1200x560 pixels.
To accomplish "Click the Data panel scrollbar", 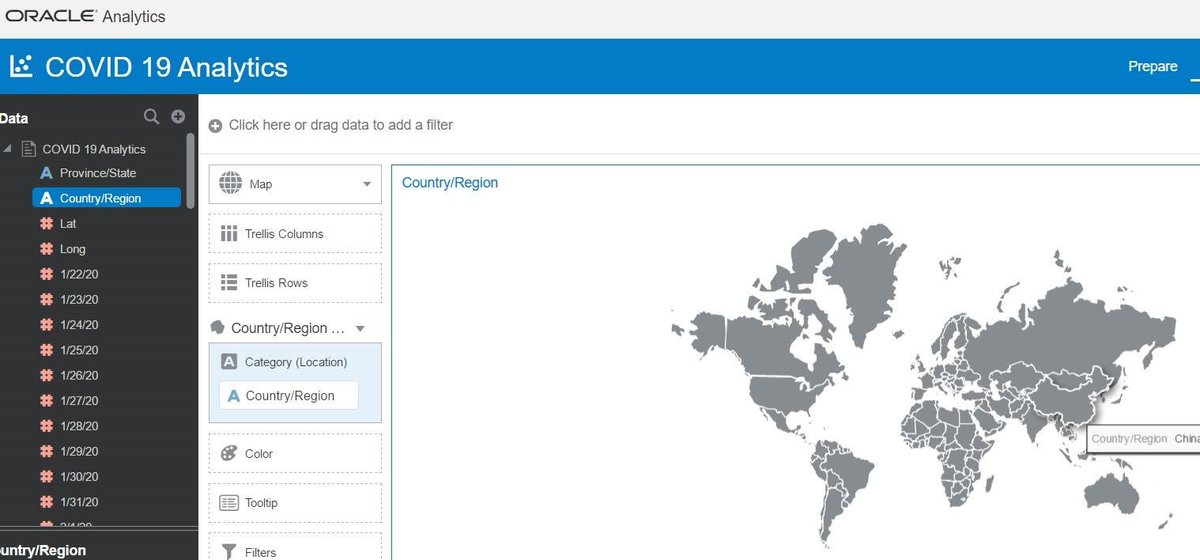I will point(191,170).
